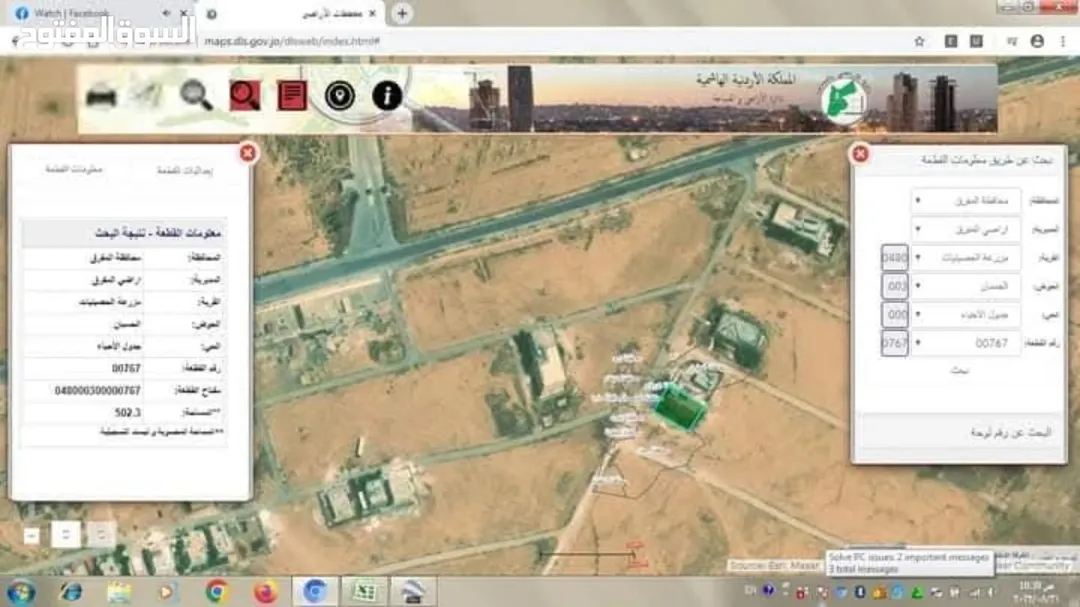Click the highlighted green parcel on the map
Screen dimensions: 1080x607
coord(680,408)
